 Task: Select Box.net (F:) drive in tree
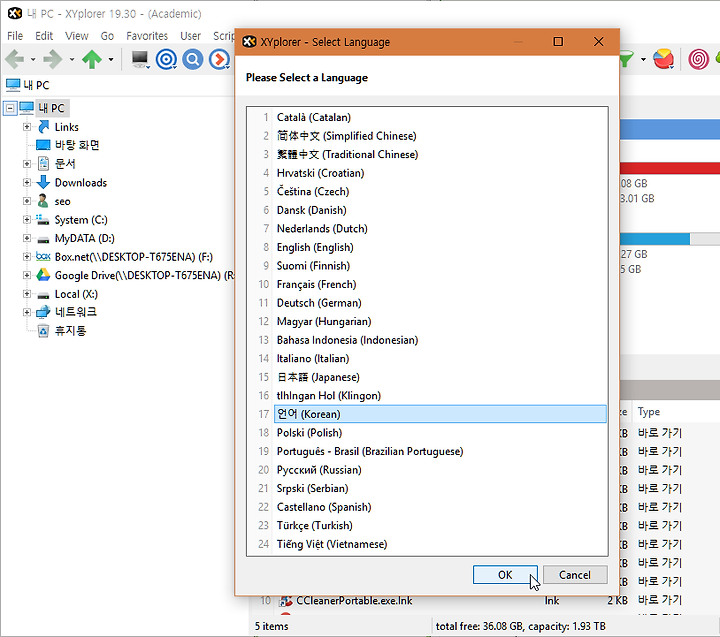[134, 257]
